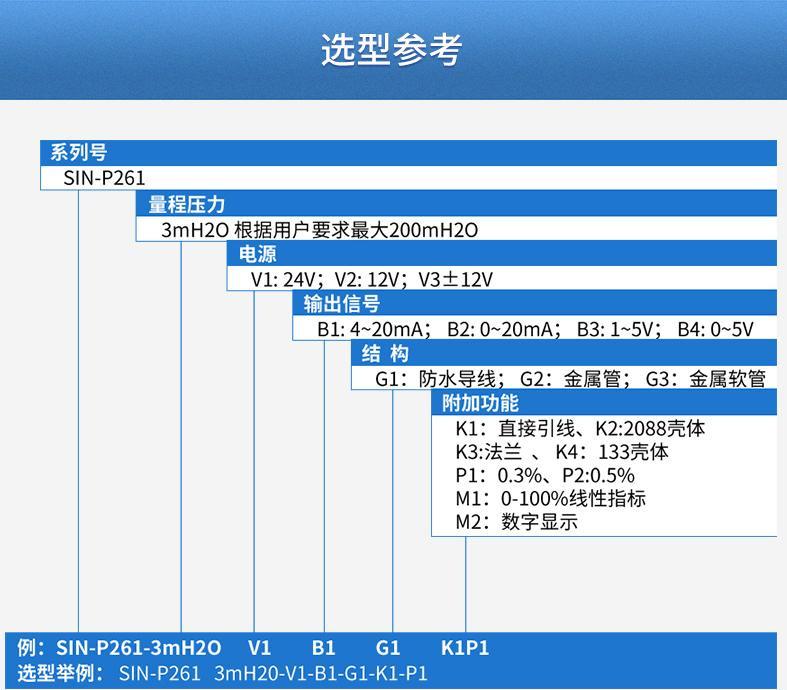Select the 电源 header label
This screenshot has height=690, width=787.
(x=257, y=254)
